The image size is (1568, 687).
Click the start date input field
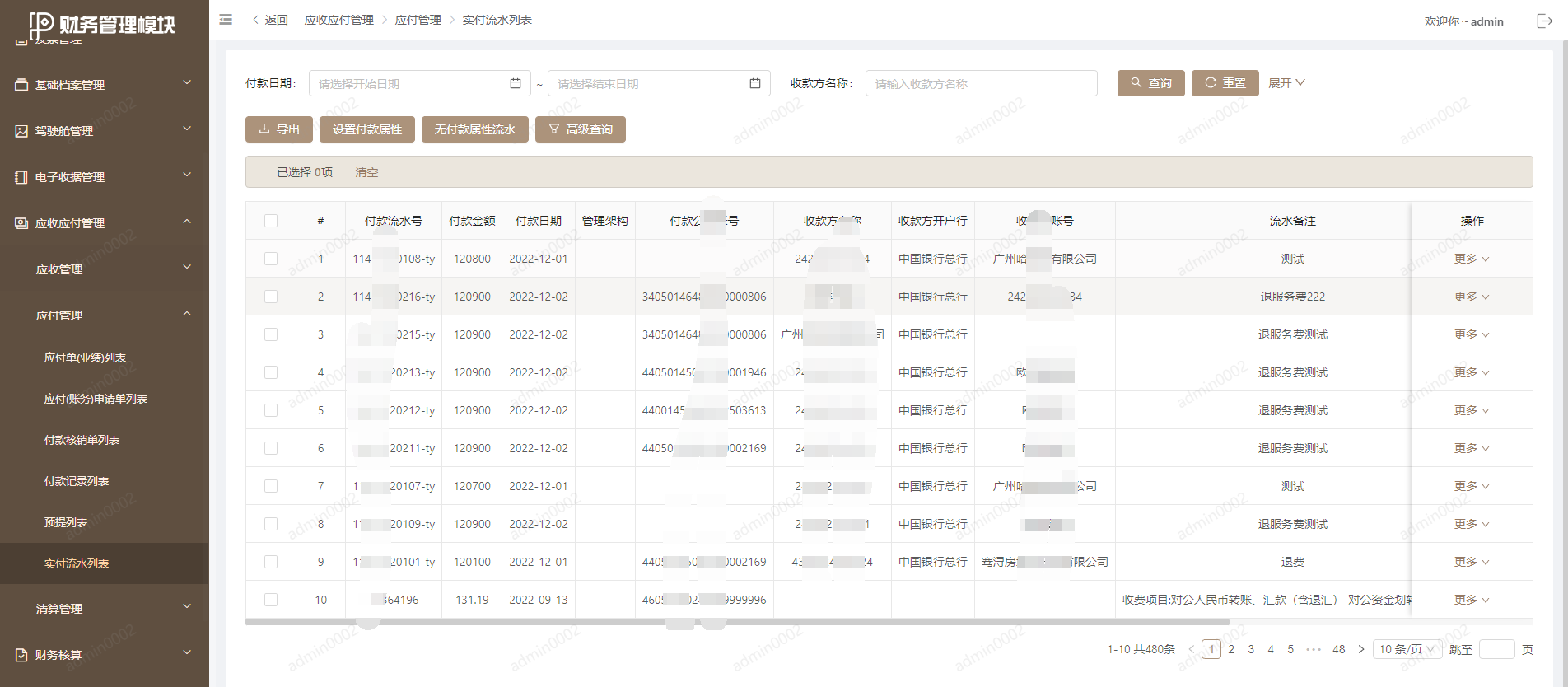(x=420, y=83)
